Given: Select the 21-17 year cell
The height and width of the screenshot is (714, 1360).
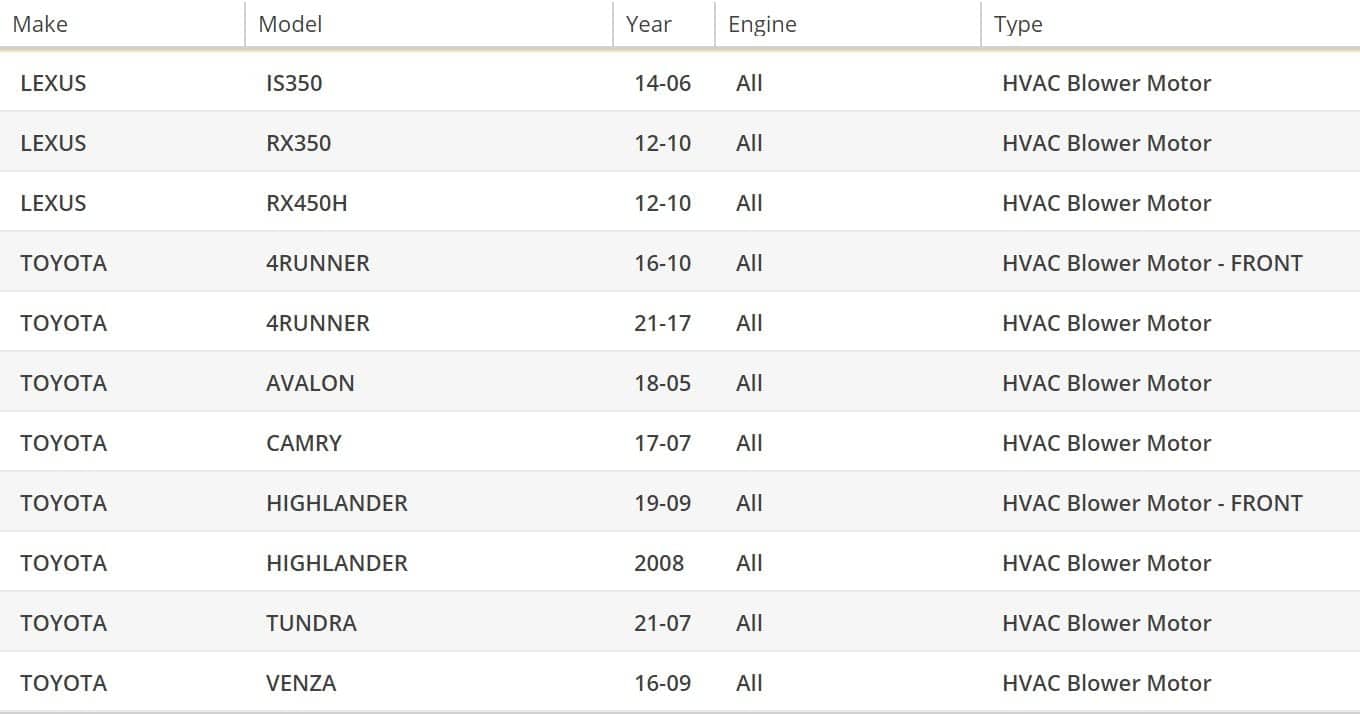Looking at the screenshot, I should click(662, 323).
